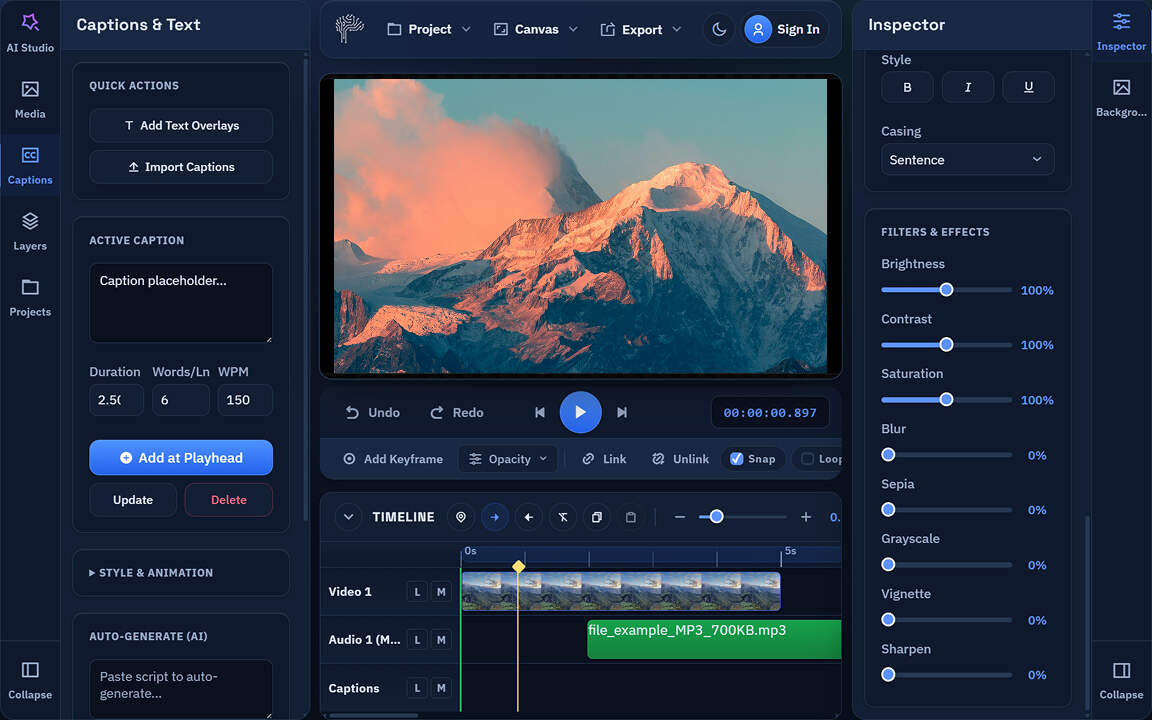Viewport: 1152px width, 720px height.
Task: Open the AI Studio panel
Action: (x=30, y=30)
